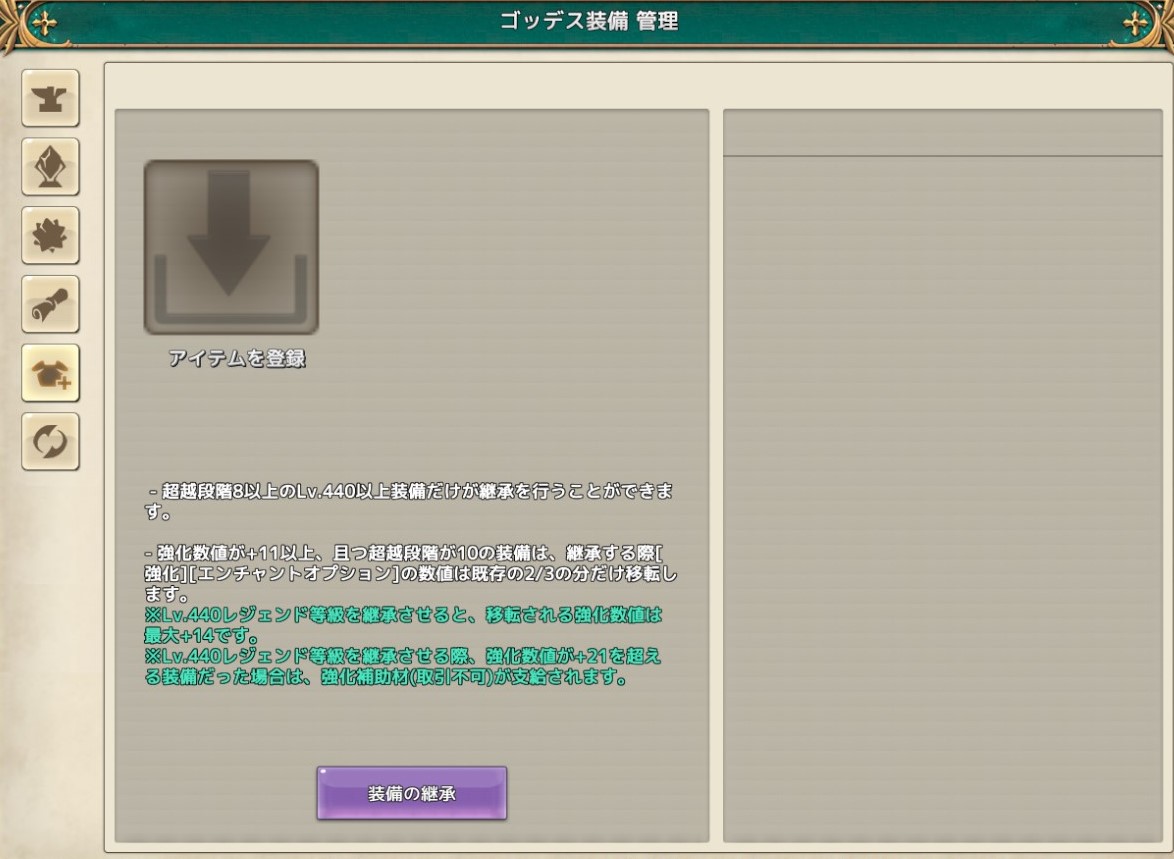Open the circular arrows conversion tab

pyautogui.click(x=50, y=442)
